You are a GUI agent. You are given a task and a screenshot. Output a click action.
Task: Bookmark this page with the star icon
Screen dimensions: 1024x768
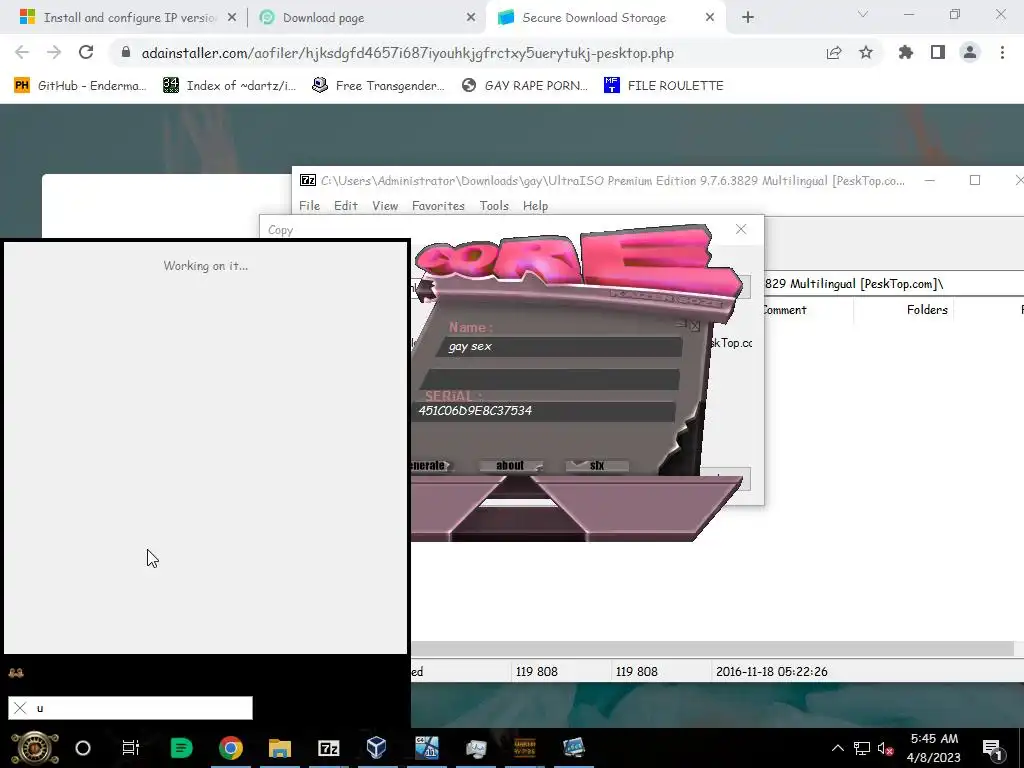coord(866,53)
